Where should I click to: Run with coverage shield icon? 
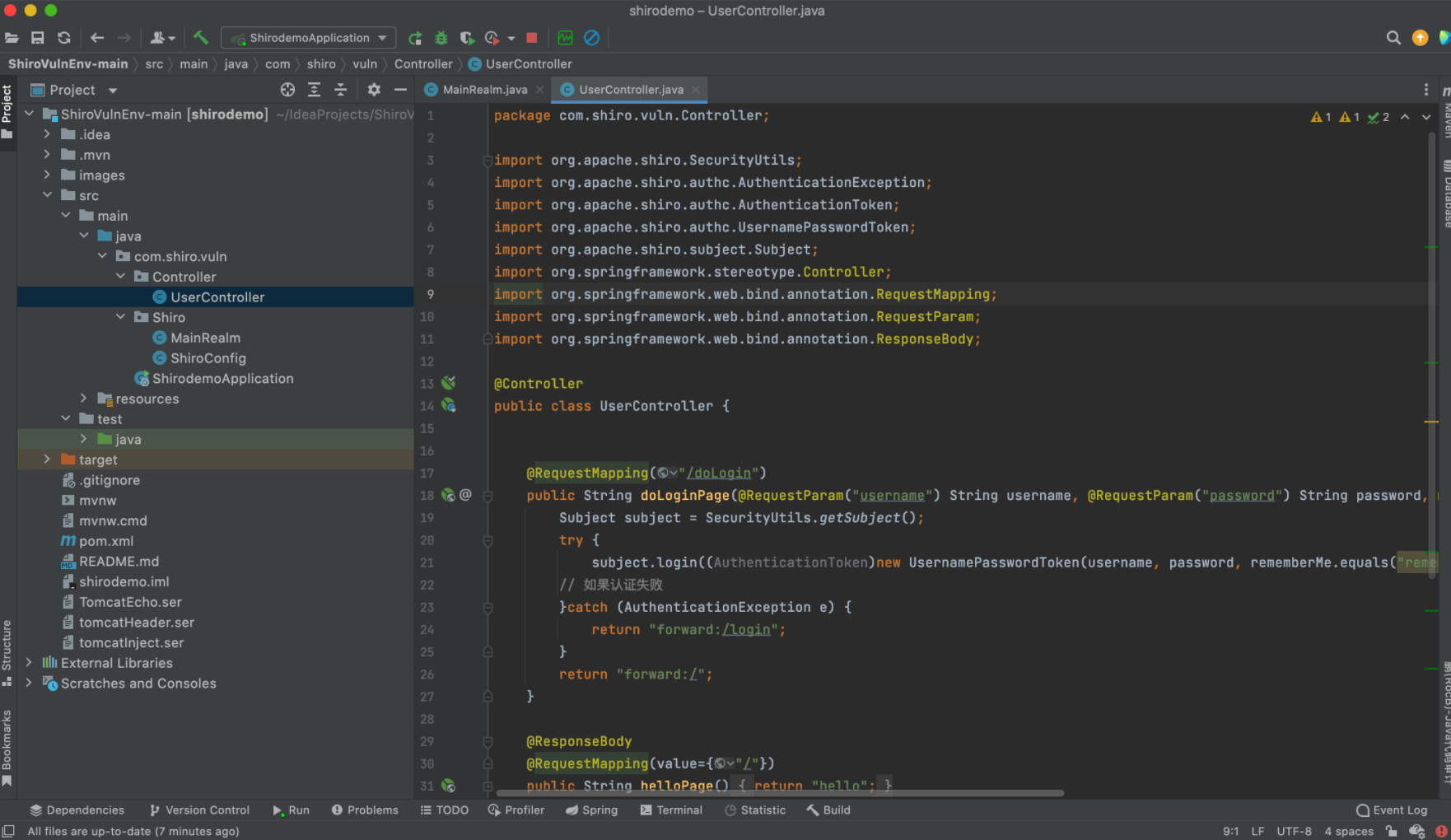[x=467, y=38]
